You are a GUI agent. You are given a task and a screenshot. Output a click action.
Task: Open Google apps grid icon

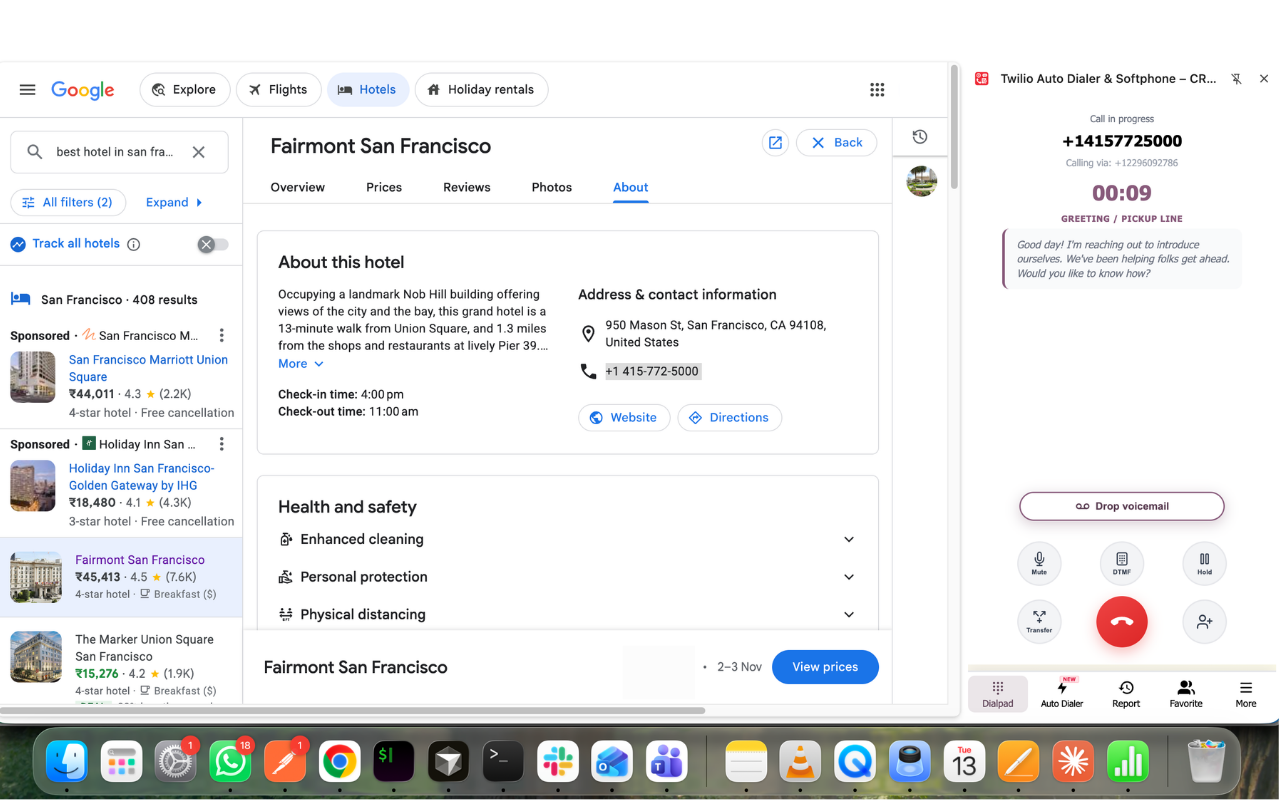click(877, 90)
